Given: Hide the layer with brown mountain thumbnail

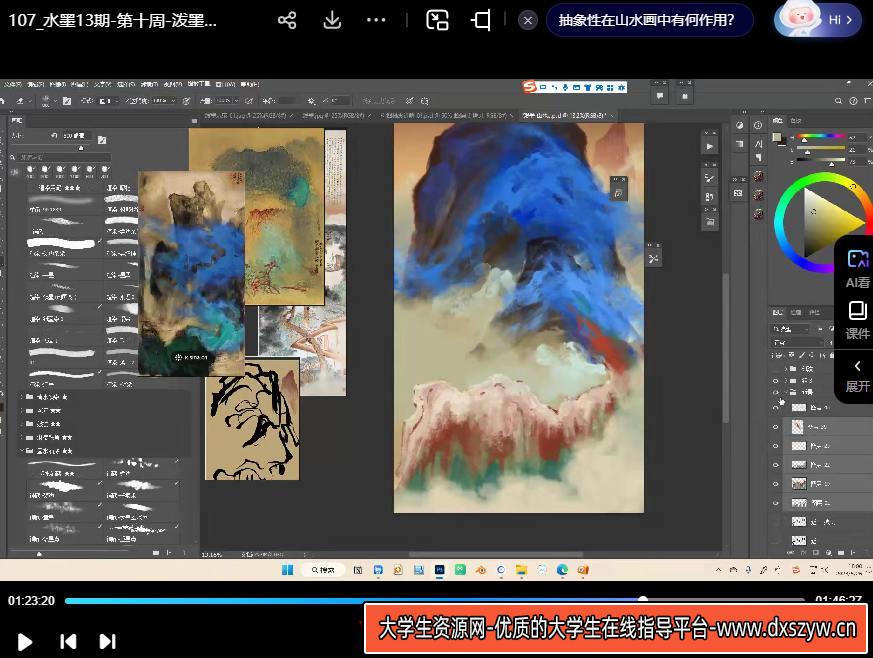Looking at the screenshot, I should coord(775,484).
